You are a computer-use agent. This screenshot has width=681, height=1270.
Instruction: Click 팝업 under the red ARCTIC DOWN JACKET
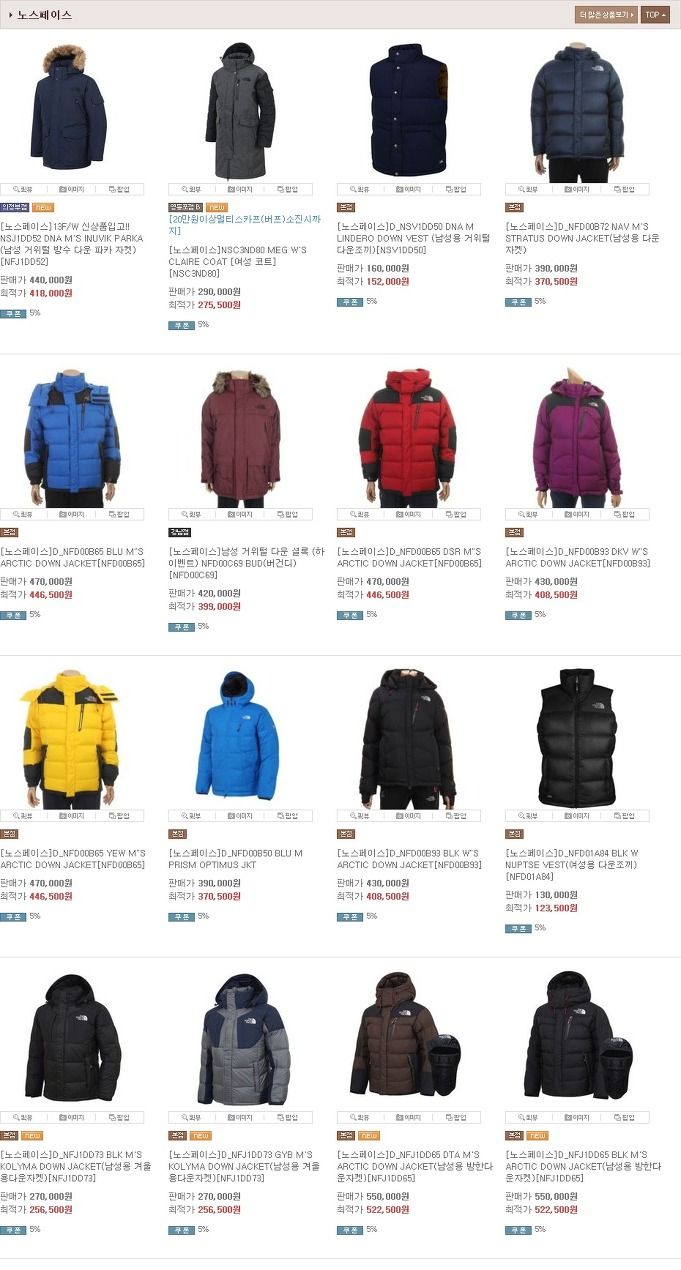coord(456,514)
